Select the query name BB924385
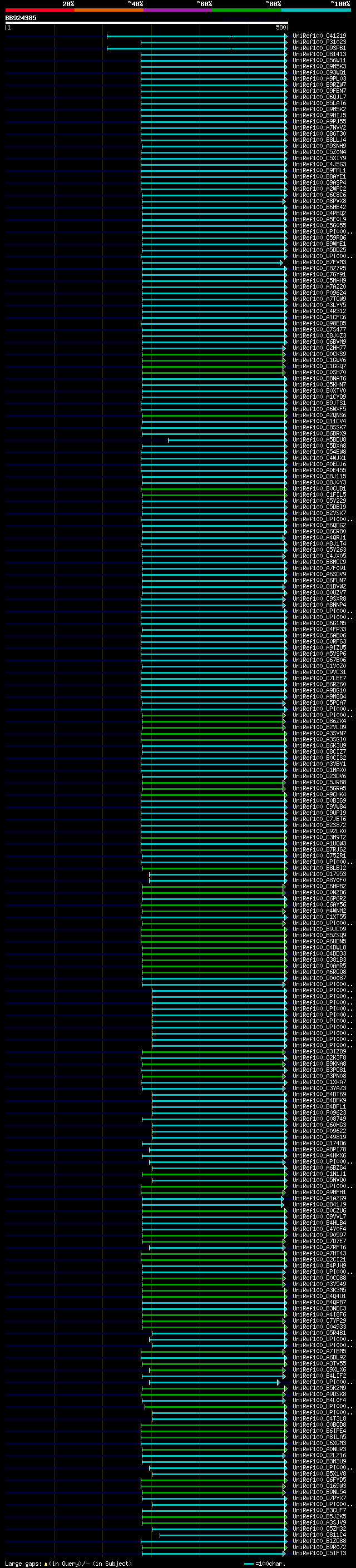Image resolution: width=356 pixels, height=1568 pixels. click(21, 18)
